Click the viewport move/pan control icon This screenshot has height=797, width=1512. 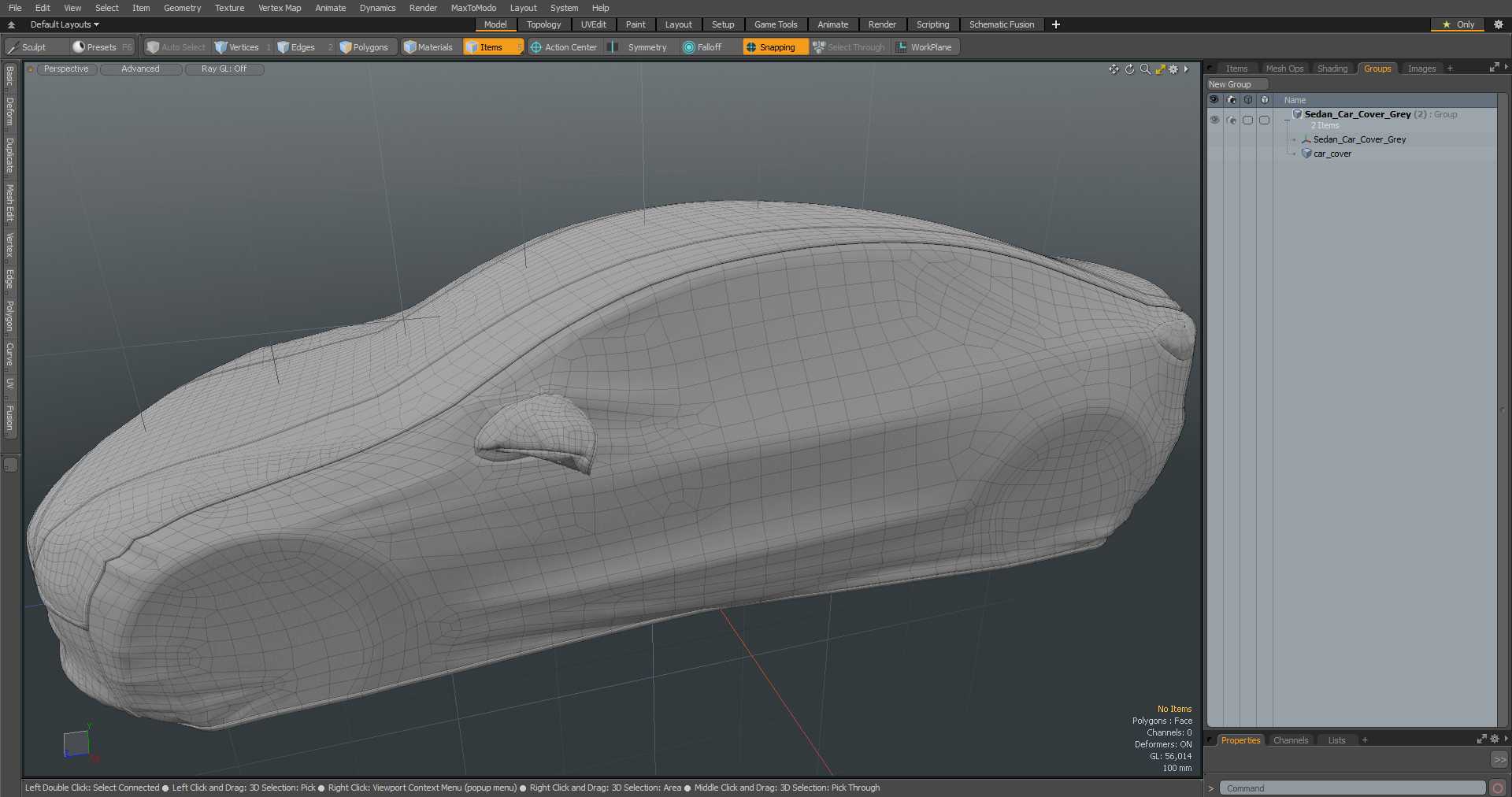pos(1114,69)
